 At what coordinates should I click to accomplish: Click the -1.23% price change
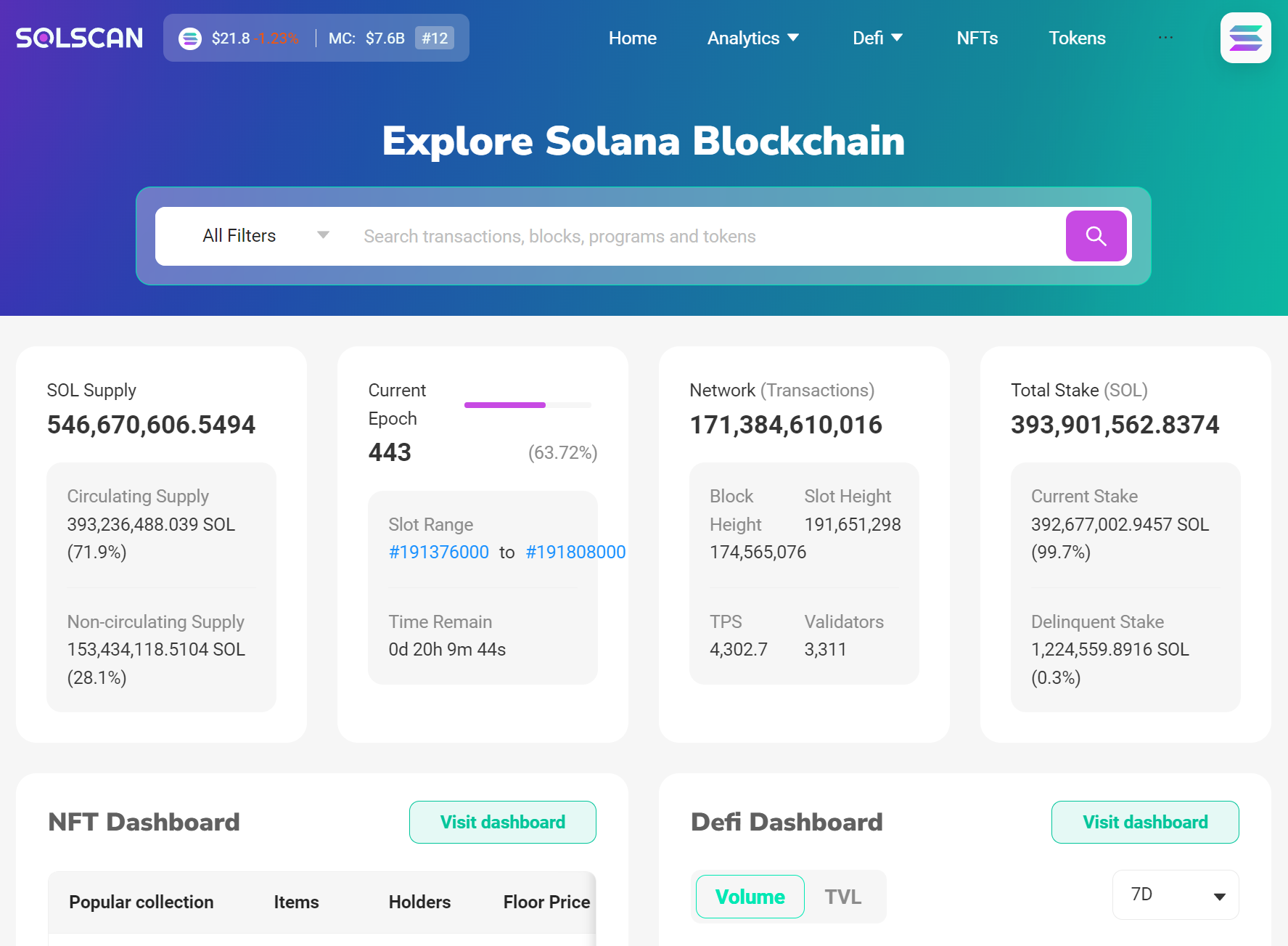[276, 38]
